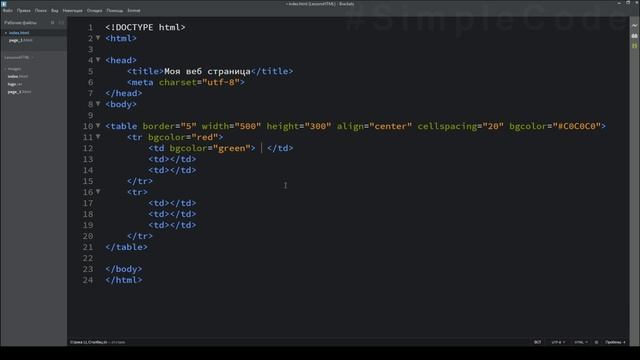The width and height of the screenshot is (640, 360).
Task: Open the Вид menu
Action: coord(55,11)
